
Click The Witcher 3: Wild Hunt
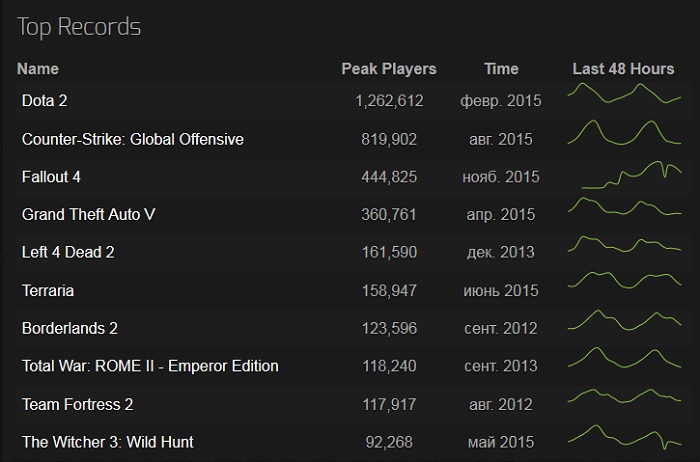coord(107,442)
